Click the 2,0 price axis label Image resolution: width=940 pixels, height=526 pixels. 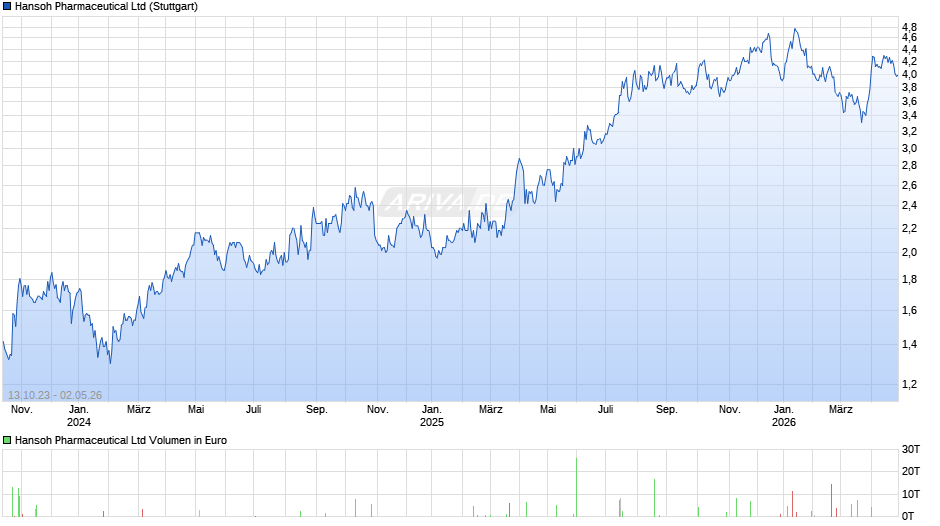[909, 253]
